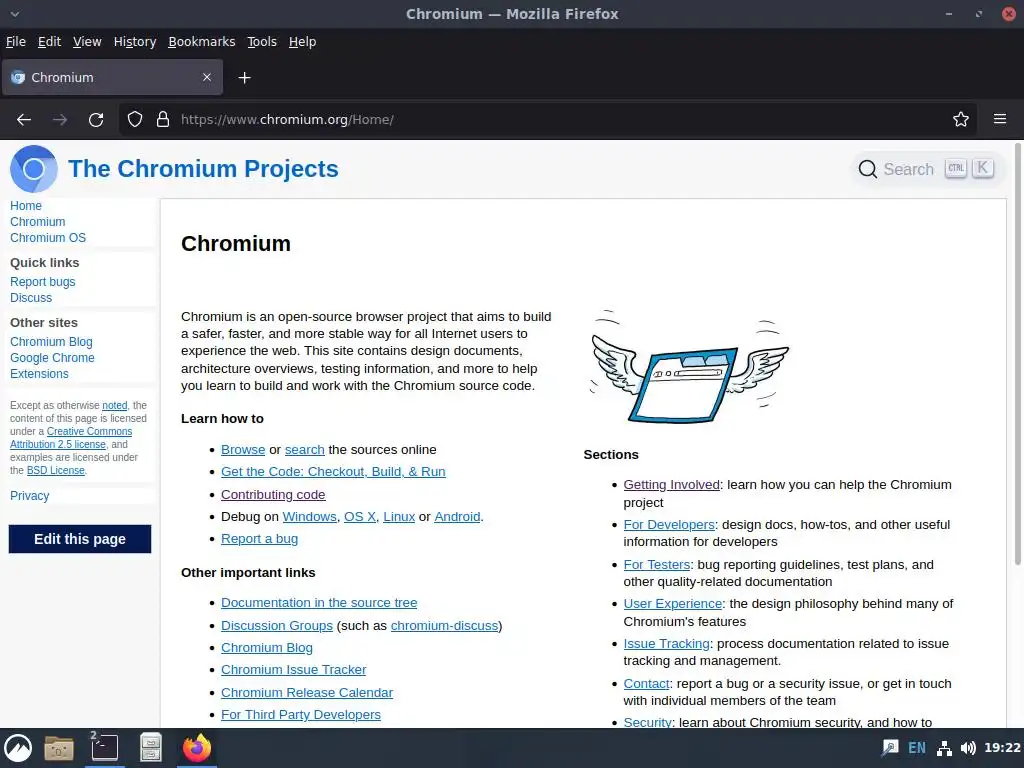Bookmark this page with the star
Screen dimensions: 1024x768
(x=961, y=120)
